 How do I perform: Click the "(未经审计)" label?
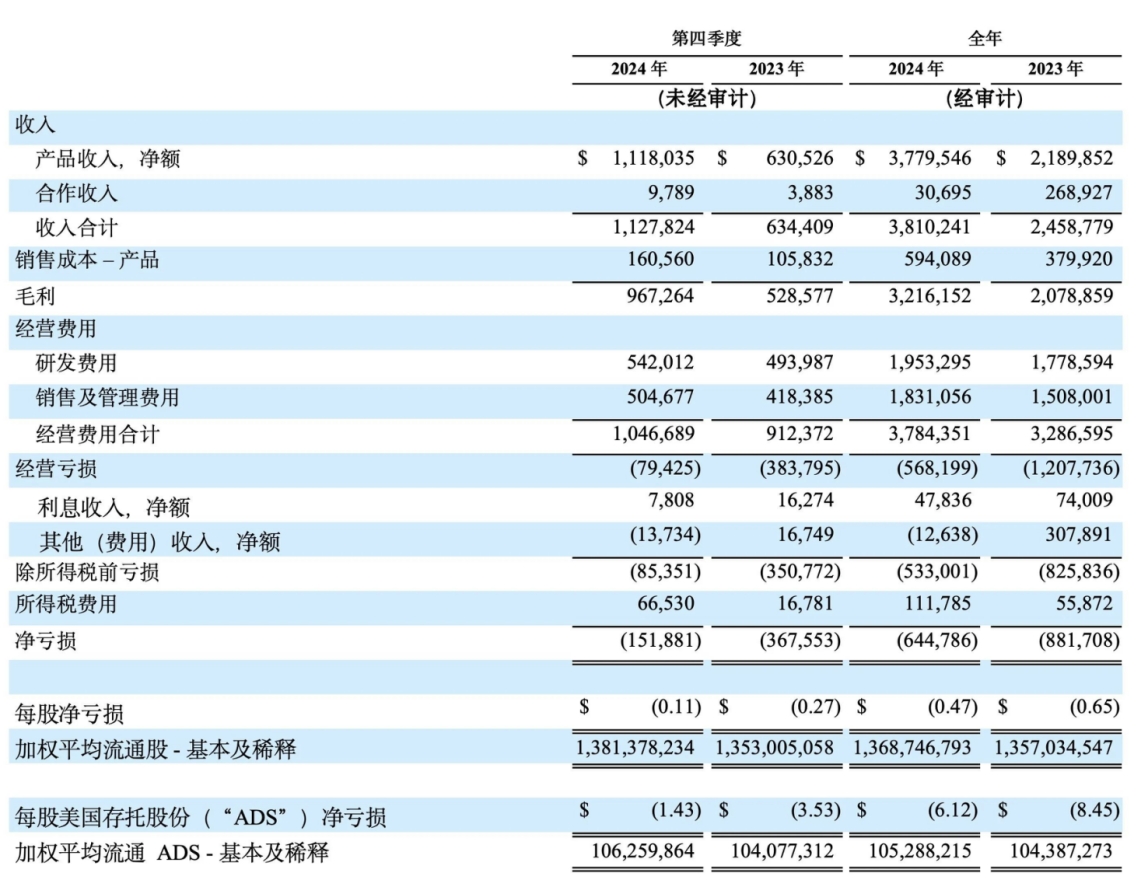click(707, 99)
